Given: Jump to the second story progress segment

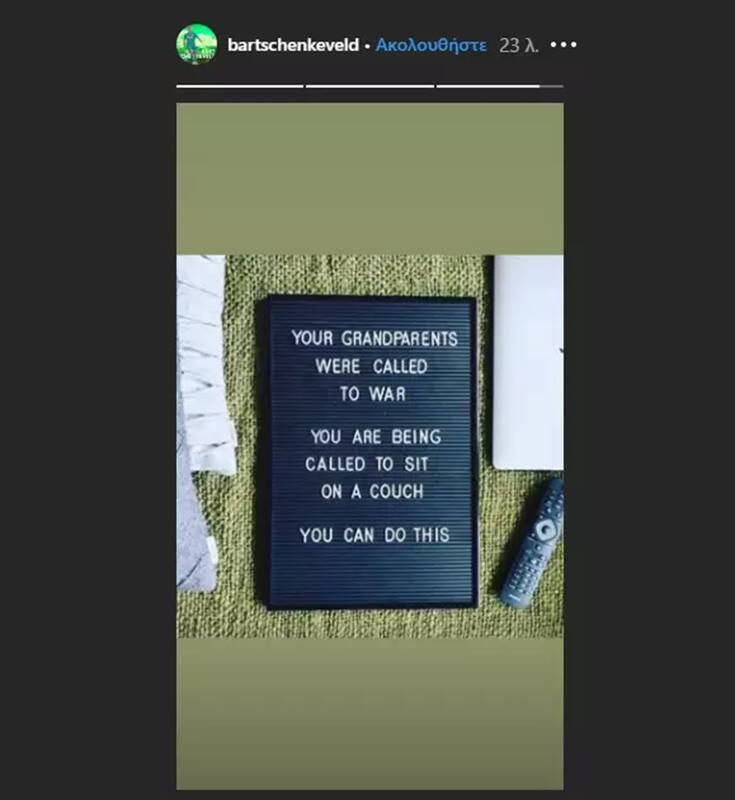Looking at the screenshot, I should pyautogui.click(x=370, y=86).
